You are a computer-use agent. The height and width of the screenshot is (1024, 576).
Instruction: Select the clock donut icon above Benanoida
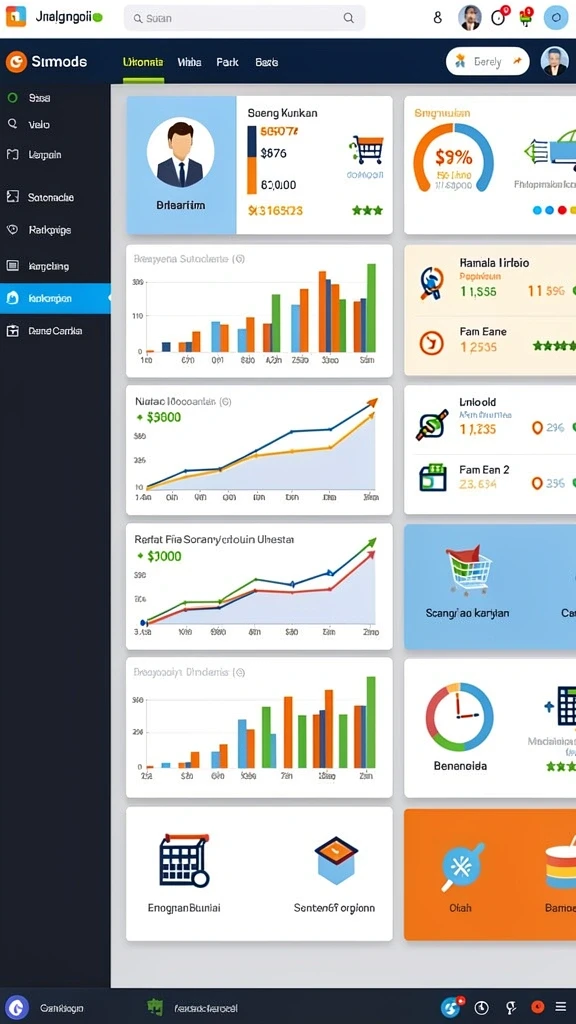[459, 717]
